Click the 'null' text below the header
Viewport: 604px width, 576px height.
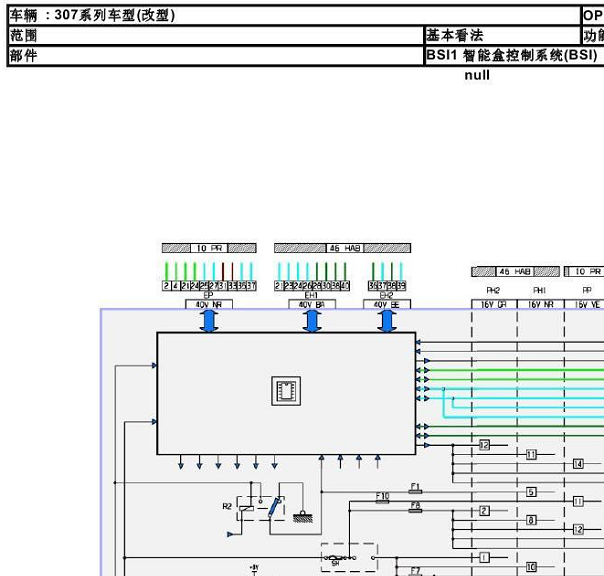(x=477, y=75)
